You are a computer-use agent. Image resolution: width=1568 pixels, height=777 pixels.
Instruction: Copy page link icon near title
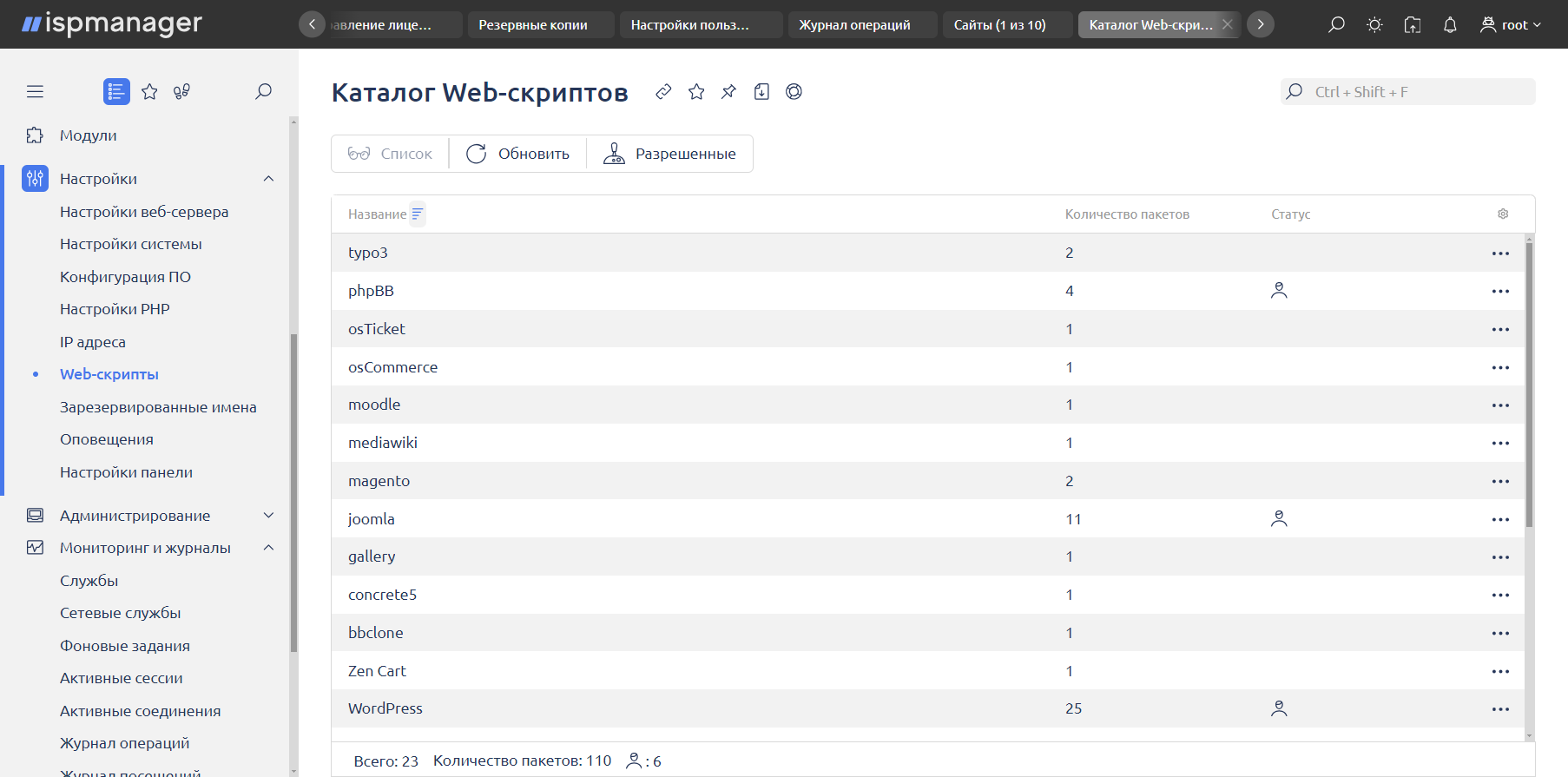click(x=663, y=91)
